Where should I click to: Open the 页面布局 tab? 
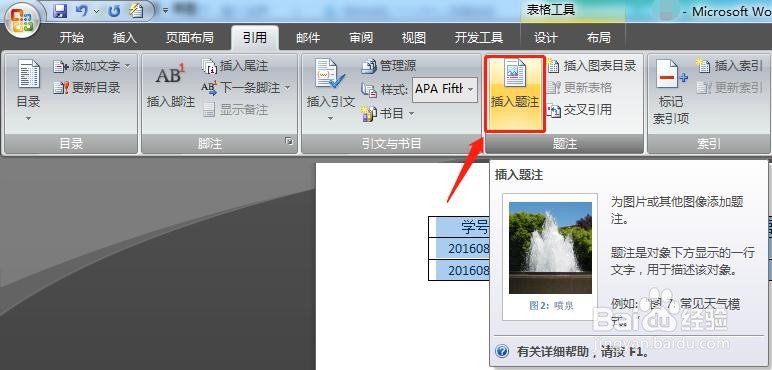[x=190, y=37]
